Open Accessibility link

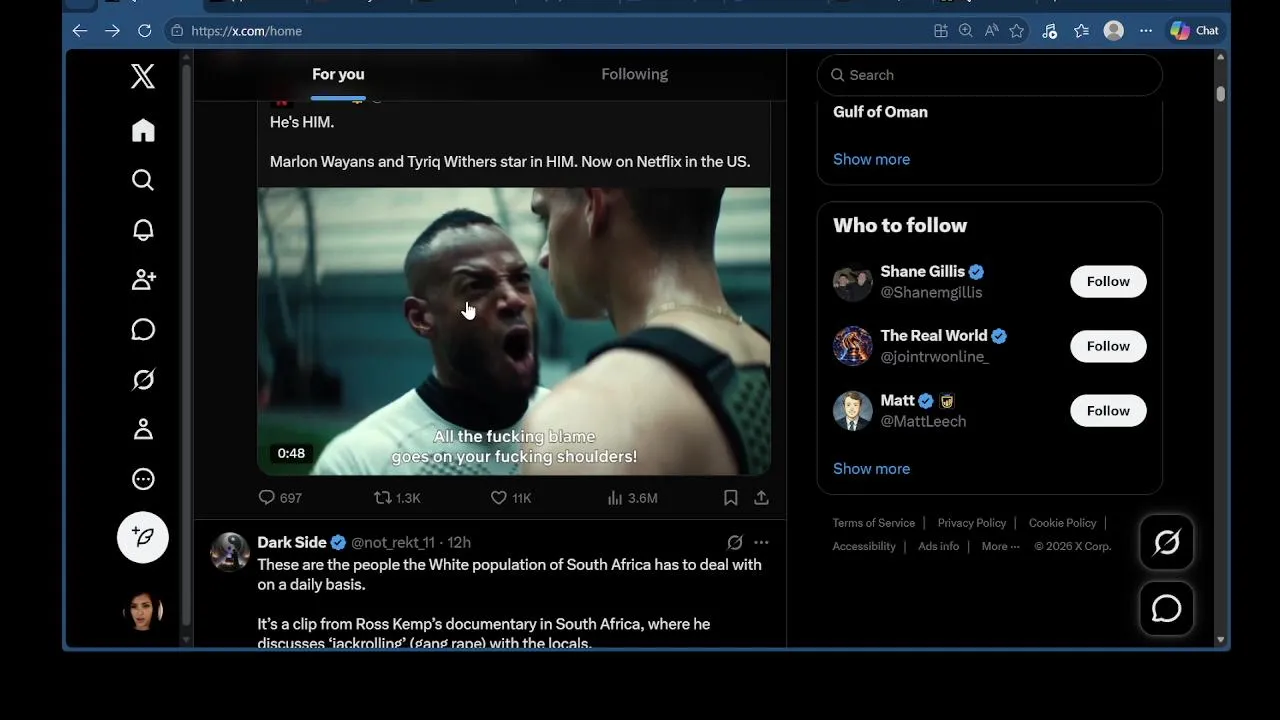pos(864,546)
